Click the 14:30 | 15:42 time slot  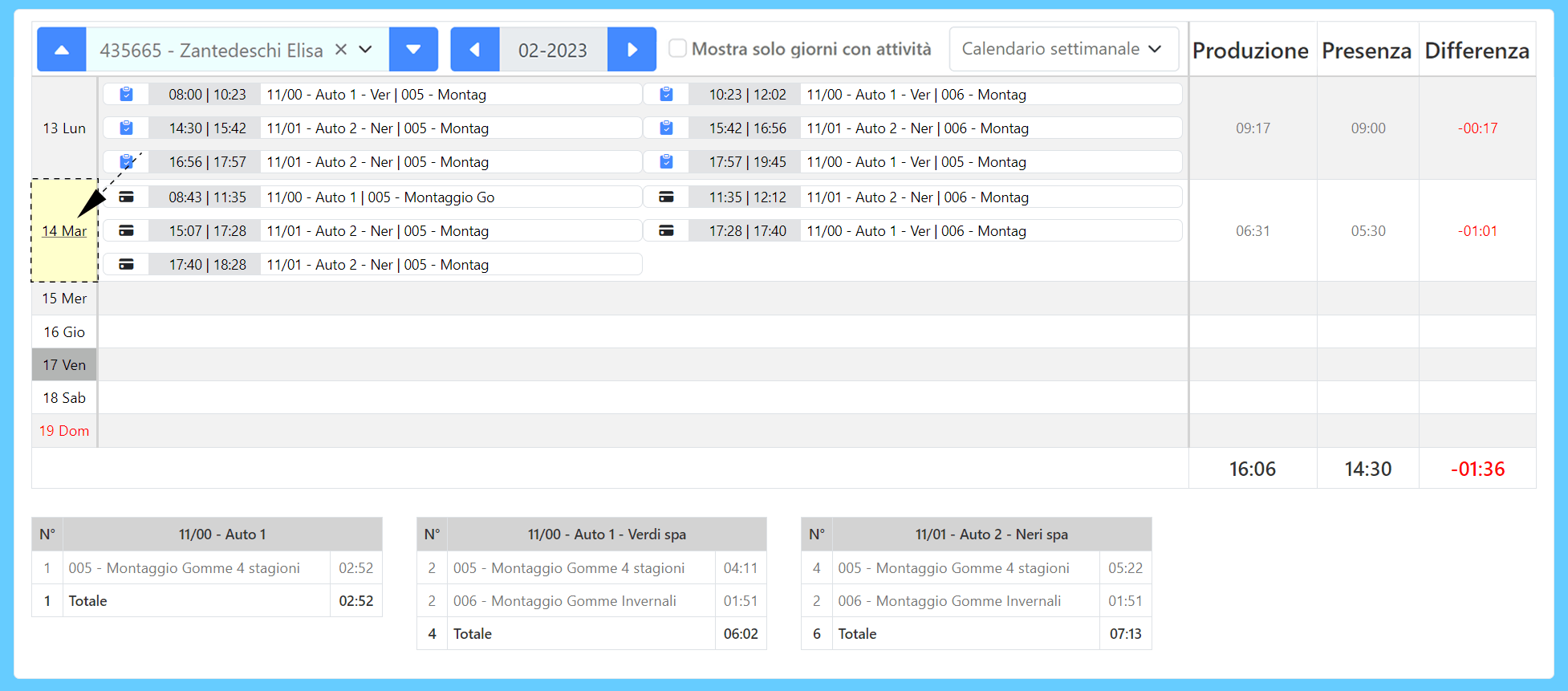207,128
